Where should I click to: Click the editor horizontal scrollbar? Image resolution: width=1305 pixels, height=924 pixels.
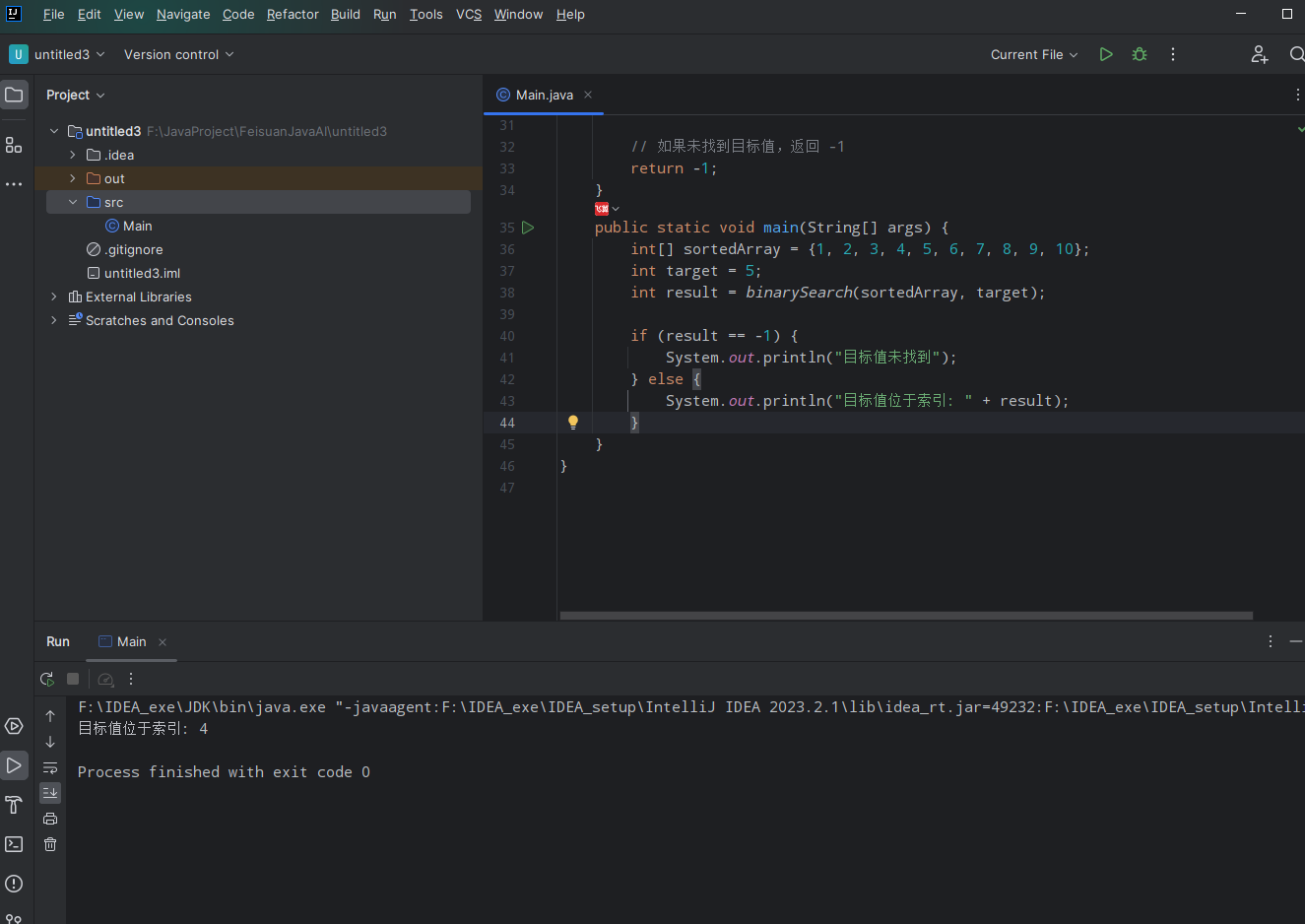coord(906,616)
